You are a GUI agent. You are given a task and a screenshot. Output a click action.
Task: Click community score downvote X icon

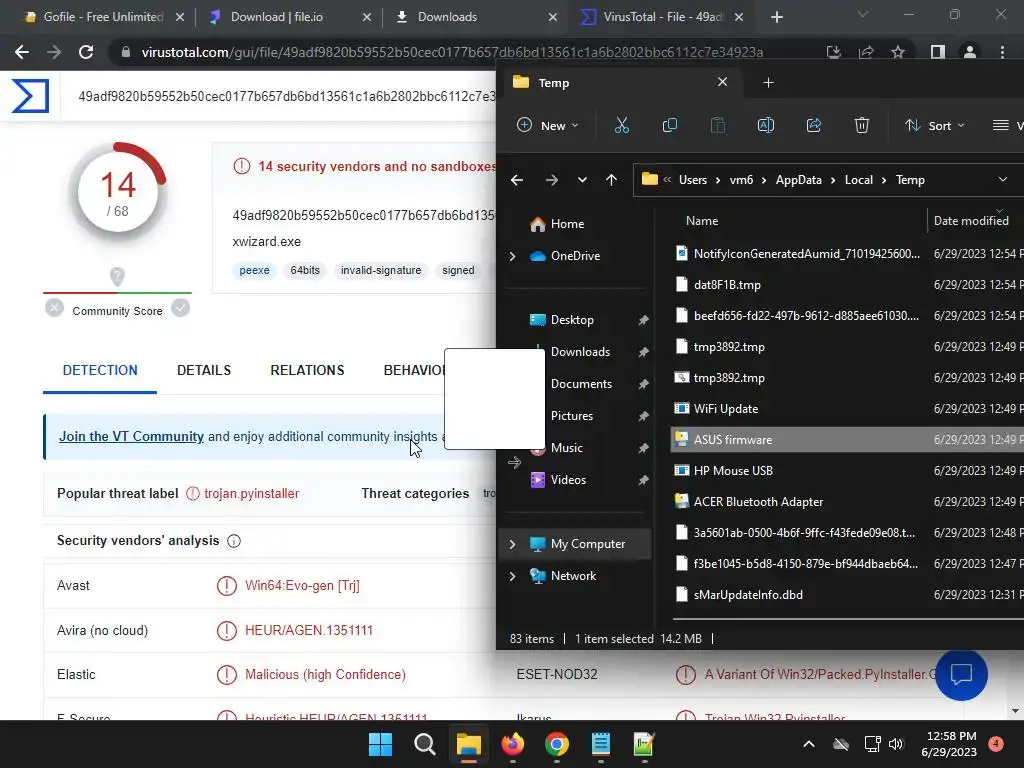(x=55, y=308)
